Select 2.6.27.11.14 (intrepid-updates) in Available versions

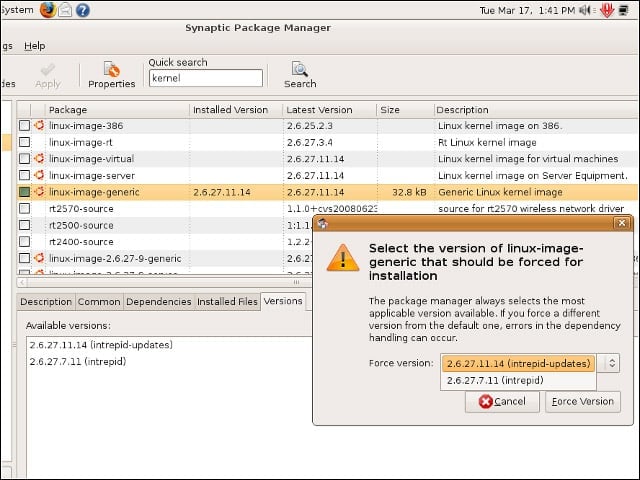point(101,345)
